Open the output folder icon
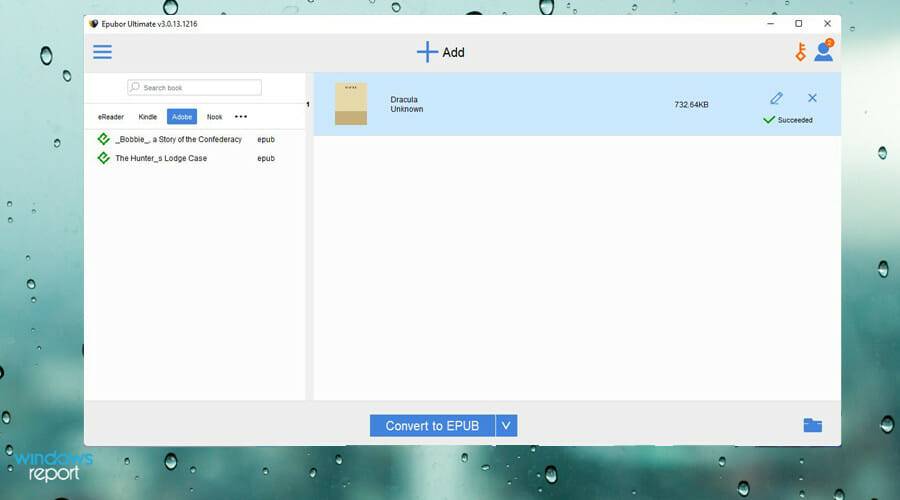The image size is (900, 500). pos(812,425)
